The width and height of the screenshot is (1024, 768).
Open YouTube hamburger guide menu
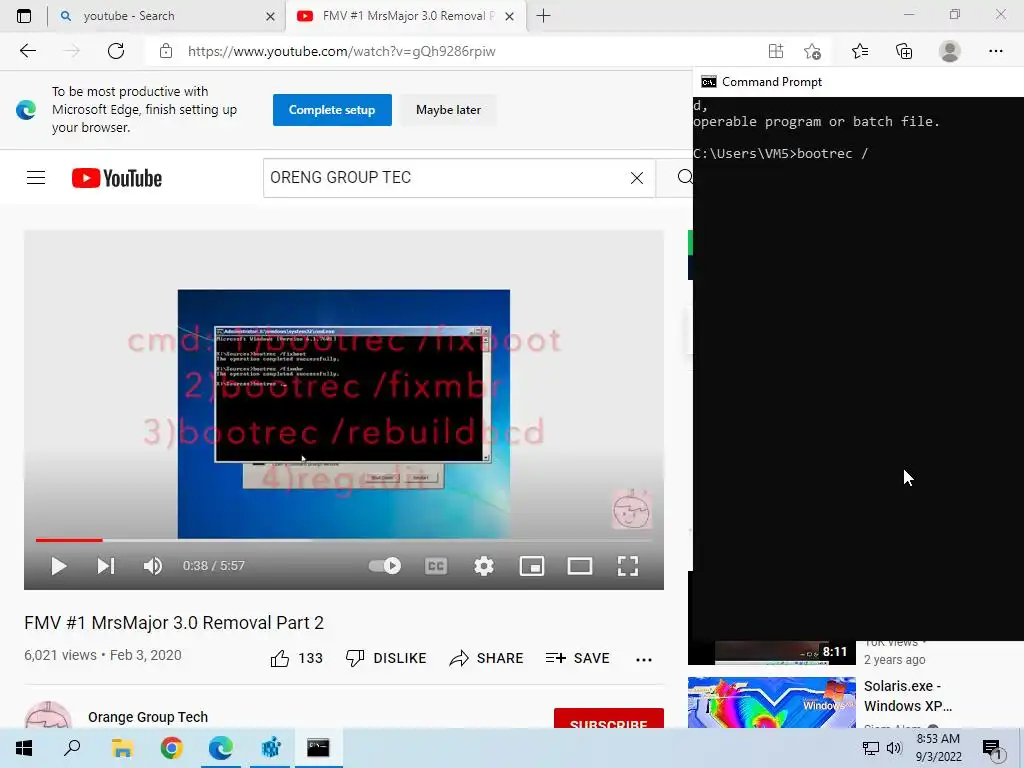[x=36, y=178]
